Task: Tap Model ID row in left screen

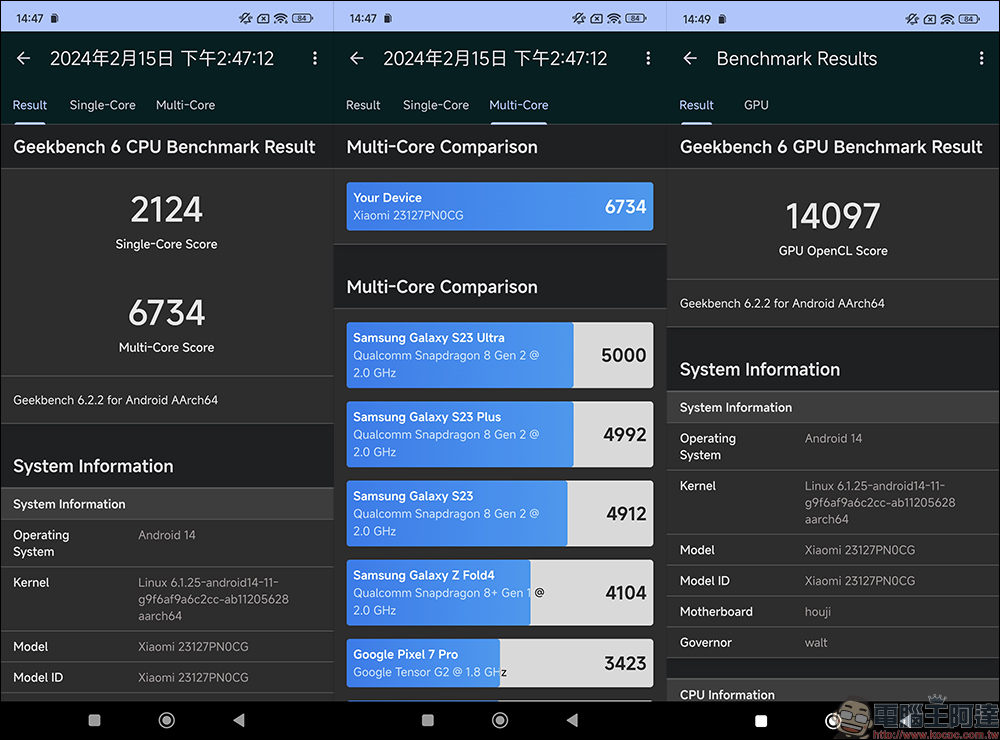Action: tap(166, 677)
